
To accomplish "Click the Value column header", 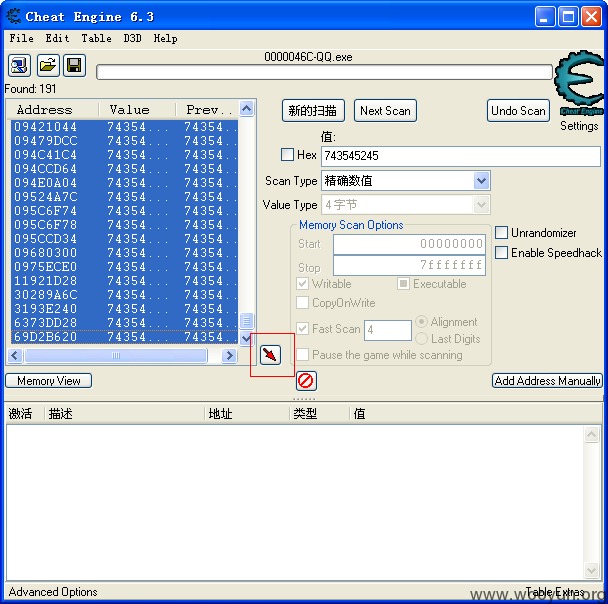I will pos(137,110).
